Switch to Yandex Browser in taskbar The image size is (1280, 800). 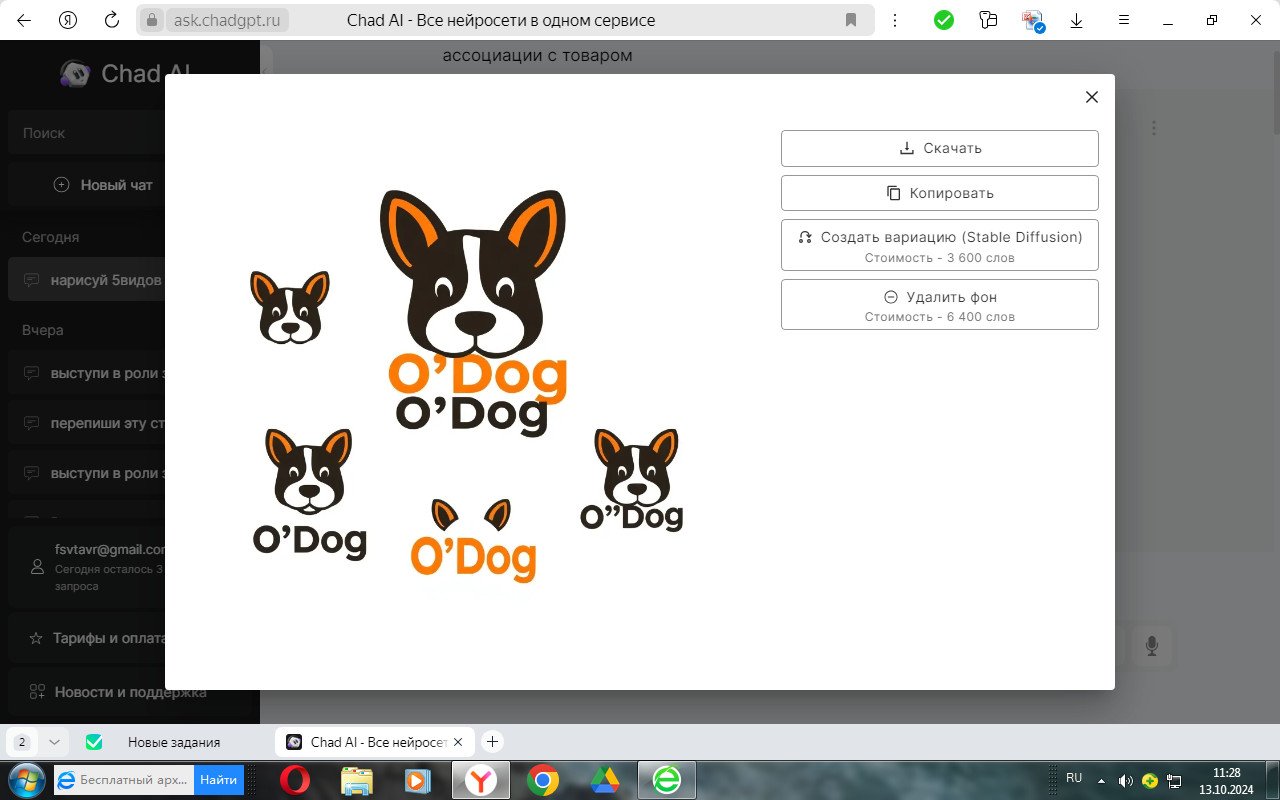(x=481, y=780)
